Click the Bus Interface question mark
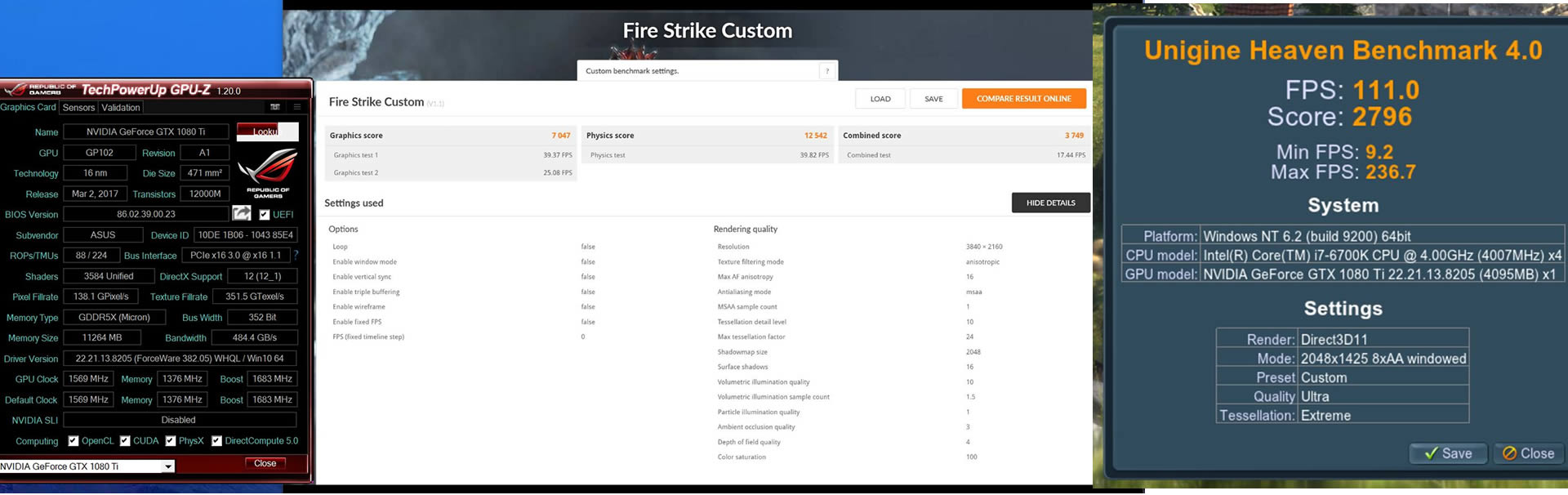This screenshot has width=1568, height=495. (x=296, y=255)
